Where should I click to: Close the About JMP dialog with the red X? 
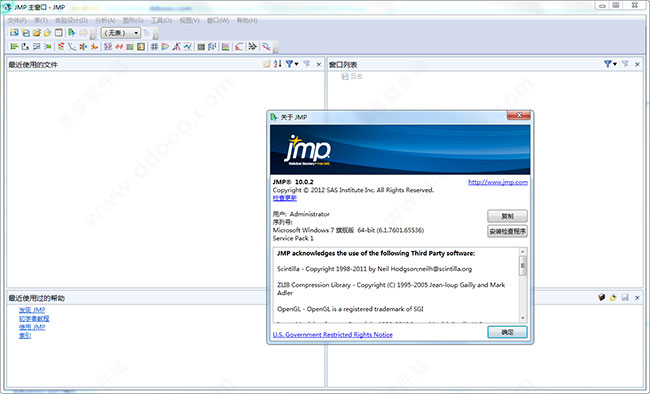(x=519, y=115)
